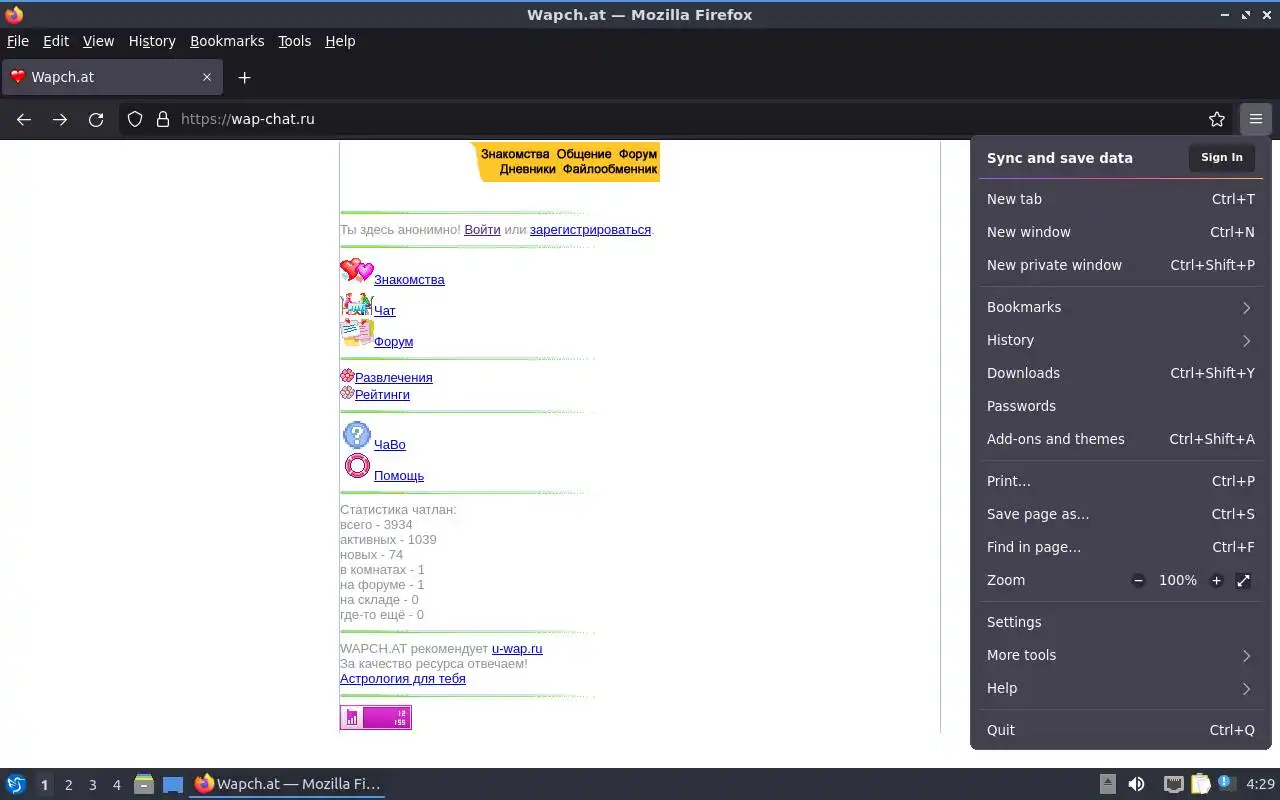This screenshot has width=1280, height=800.
Task: Zoom in with the plus button
Action: pos(1216,581)
